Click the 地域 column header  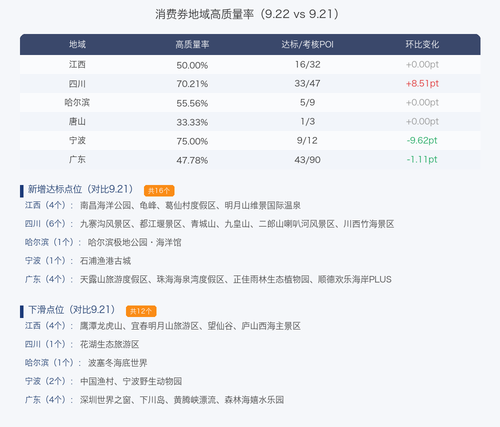coord(77,44)
